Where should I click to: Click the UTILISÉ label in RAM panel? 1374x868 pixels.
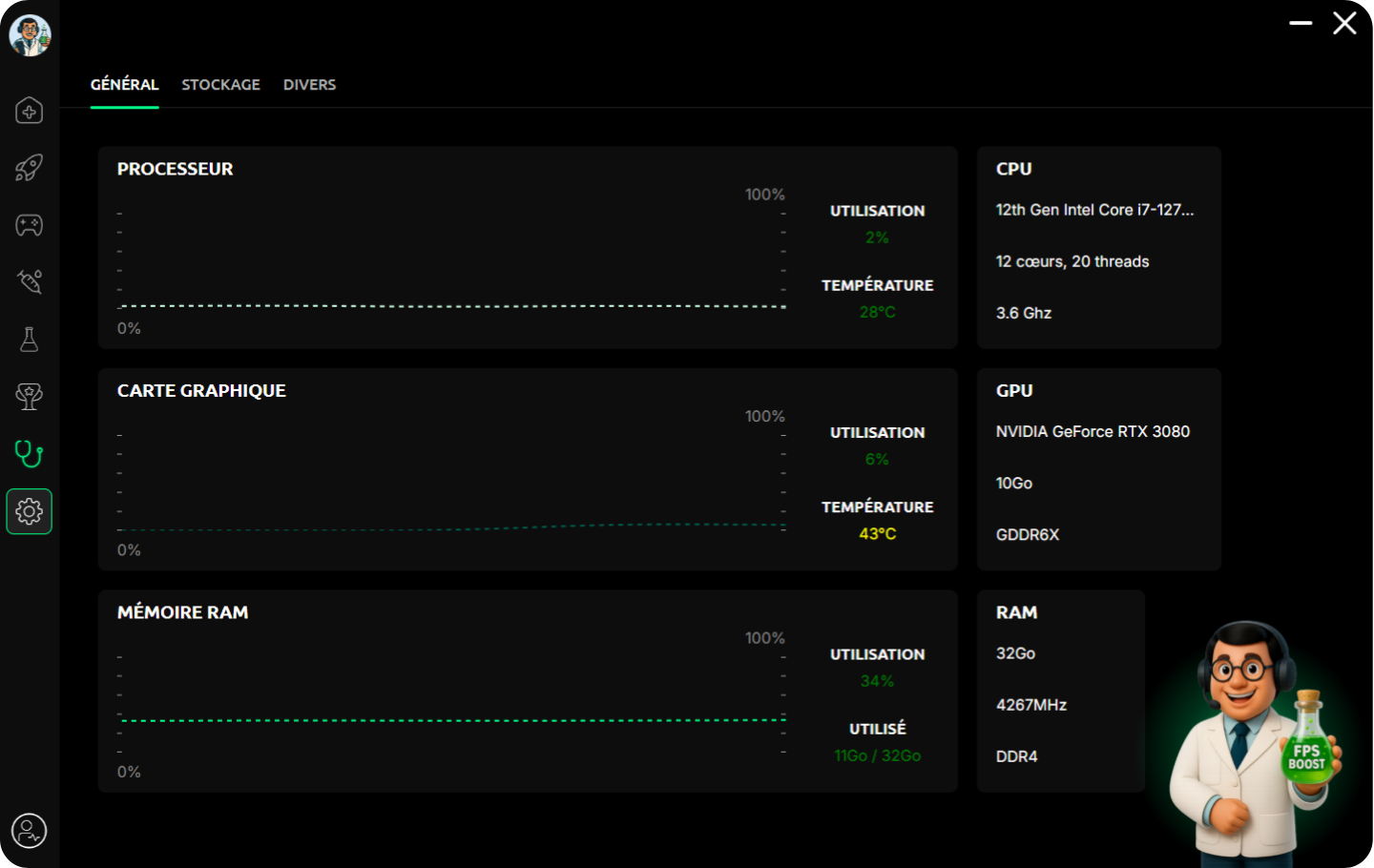point(877,729)
